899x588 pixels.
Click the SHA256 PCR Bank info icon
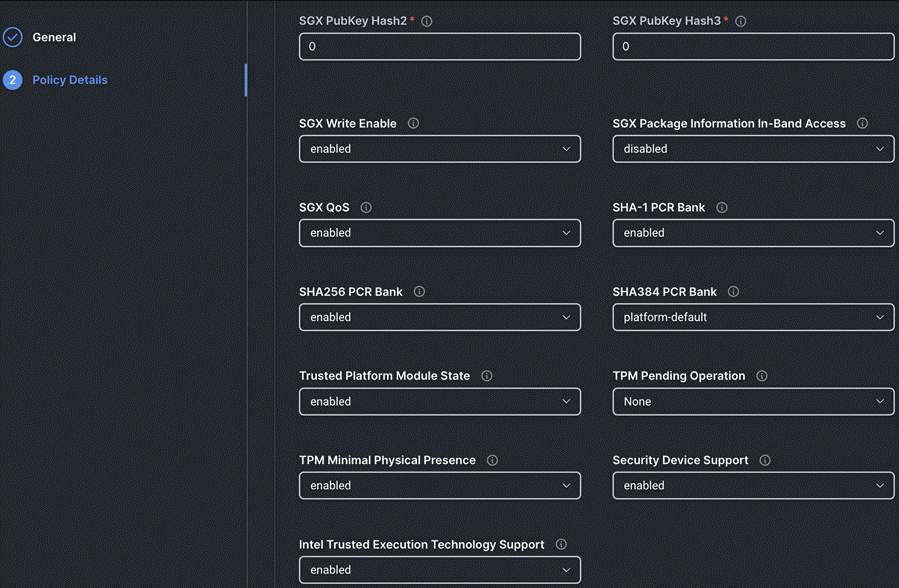pos(419,291)
